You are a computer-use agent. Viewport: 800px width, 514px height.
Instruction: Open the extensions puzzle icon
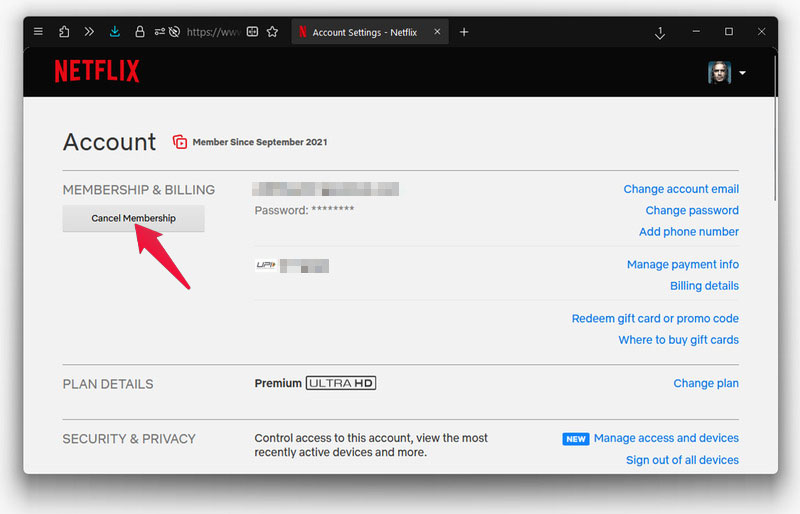(x=64, y=32)
